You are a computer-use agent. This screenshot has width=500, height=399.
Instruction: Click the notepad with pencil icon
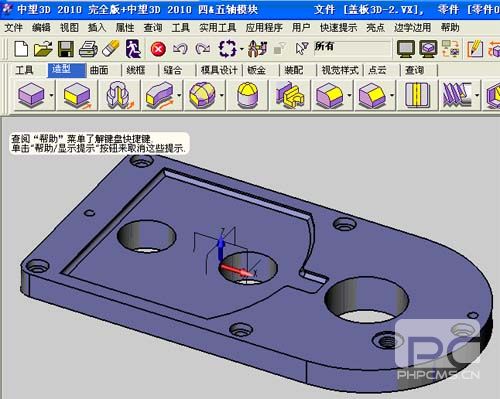click(x=475, y=49)
